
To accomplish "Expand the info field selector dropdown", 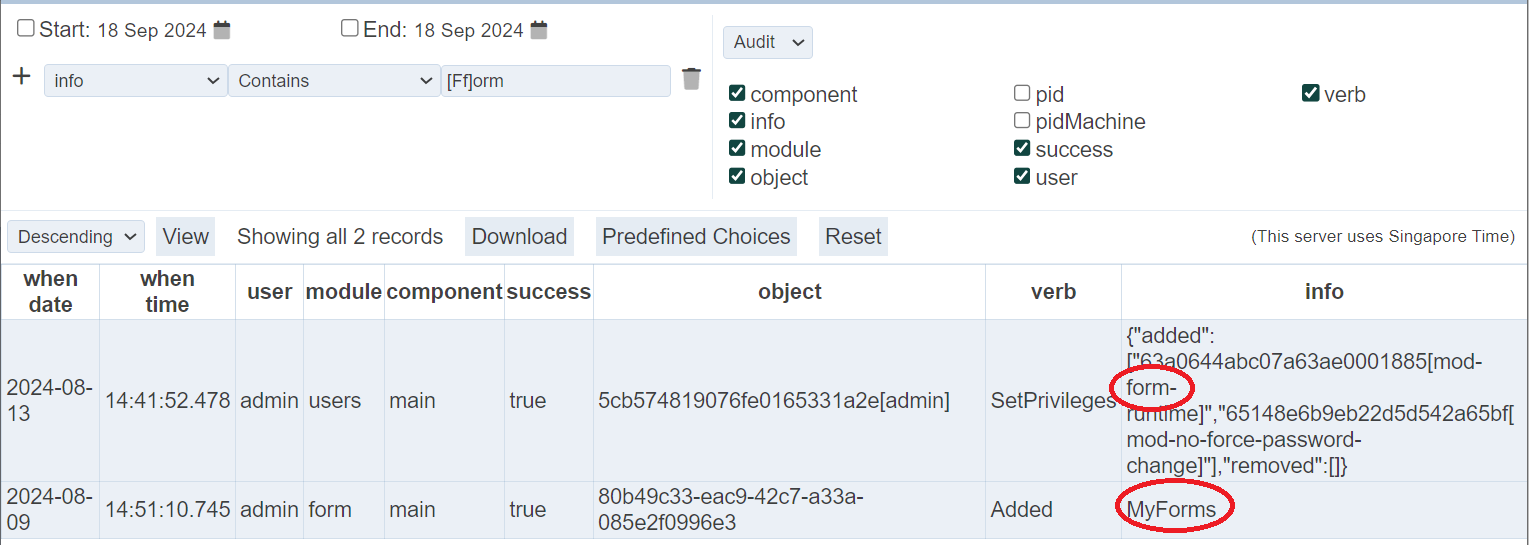I will pos(136,81).
